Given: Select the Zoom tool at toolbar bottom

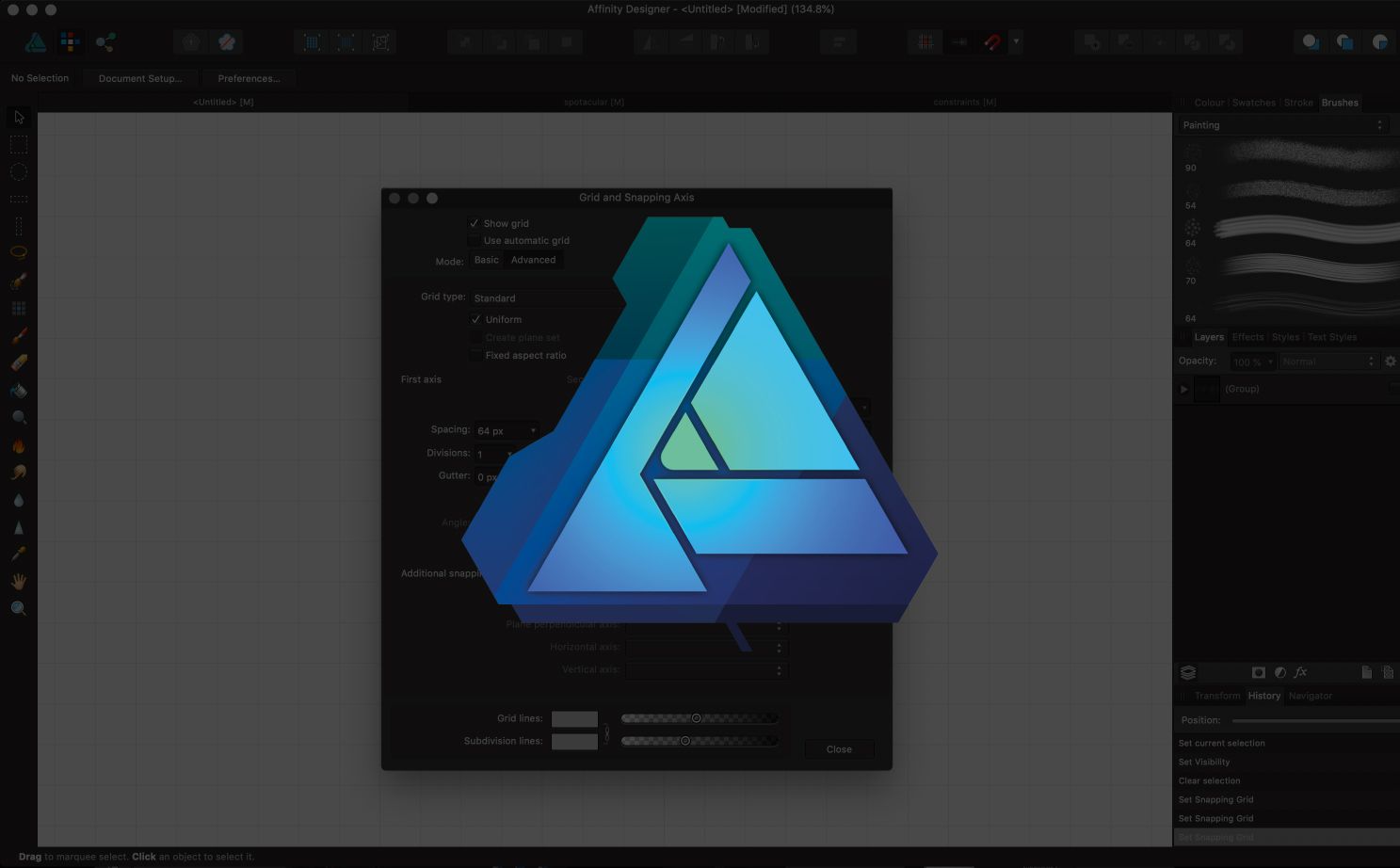Looking at the screenshot, I should click(x=18, y=608).
